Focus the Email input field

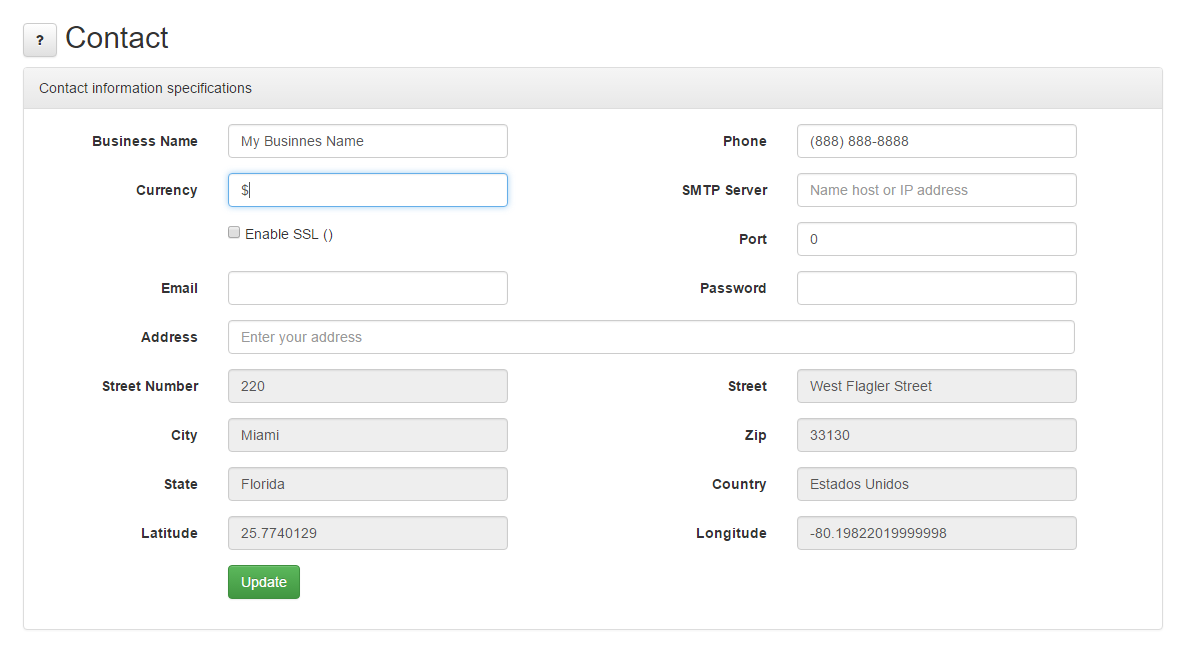click(367, 288)
